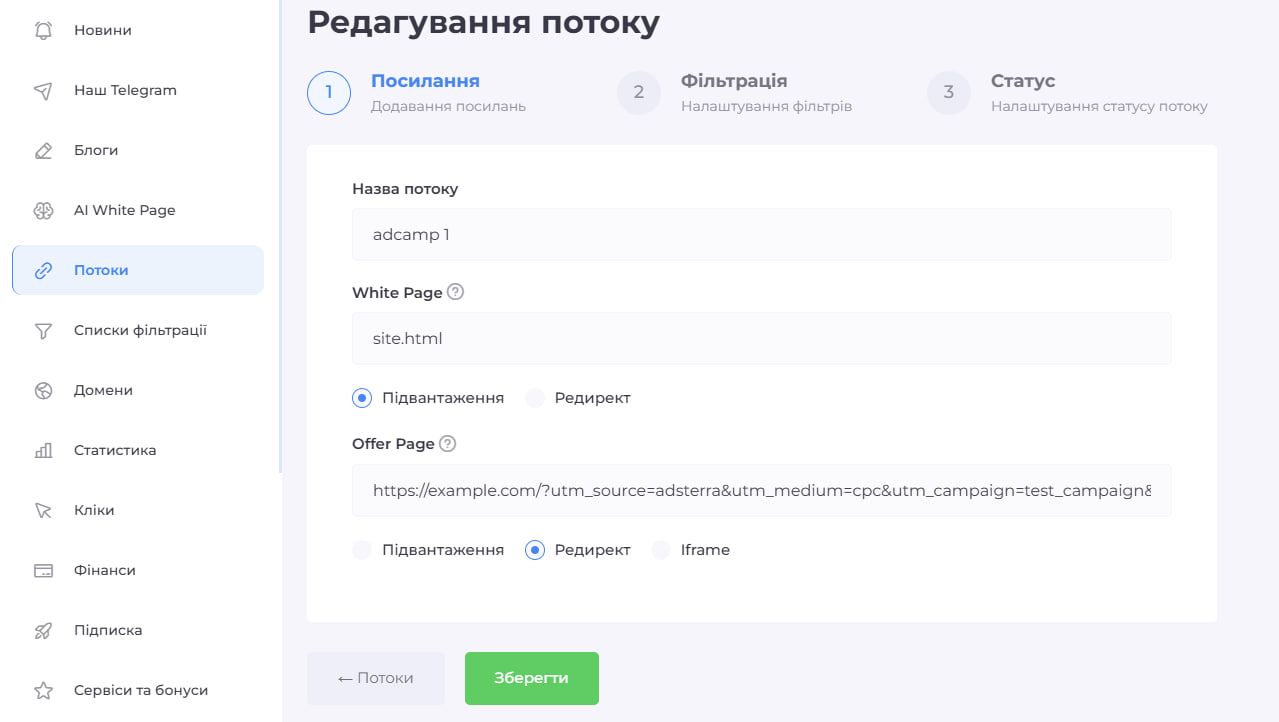
Task: Click the Редагування потоку heading
Action: pyautogui.click(x=483, y=21)
